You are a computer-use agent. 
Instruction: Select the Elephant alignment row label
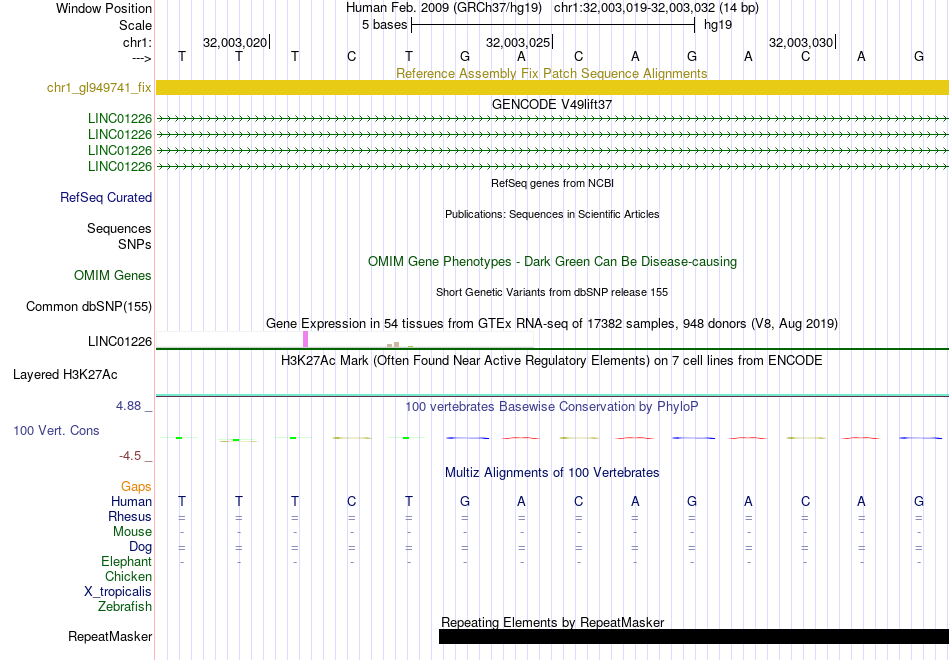coord(127,562)
